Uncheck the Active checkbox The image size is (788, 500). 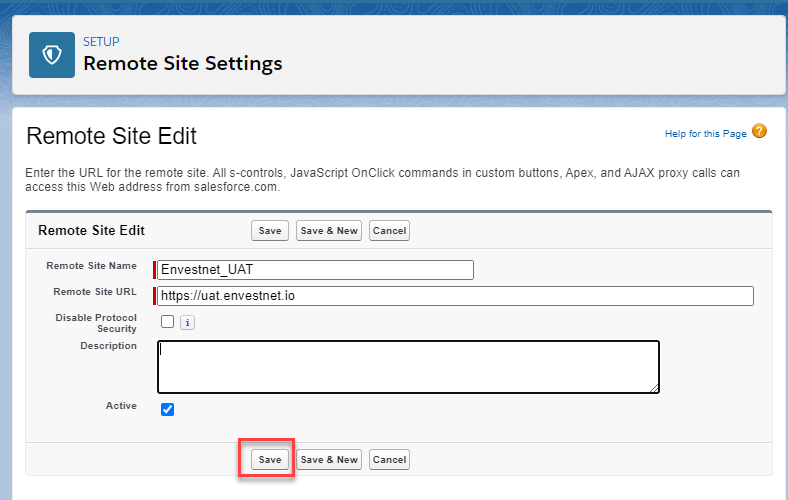pos(167,410)
